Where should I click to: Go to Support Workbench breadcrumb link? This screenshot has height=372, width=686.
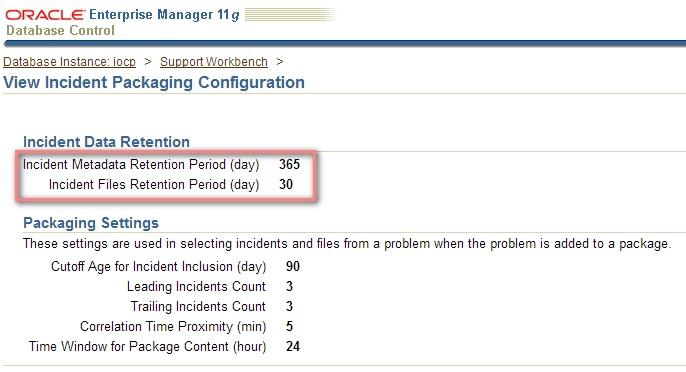click(214, 62)
